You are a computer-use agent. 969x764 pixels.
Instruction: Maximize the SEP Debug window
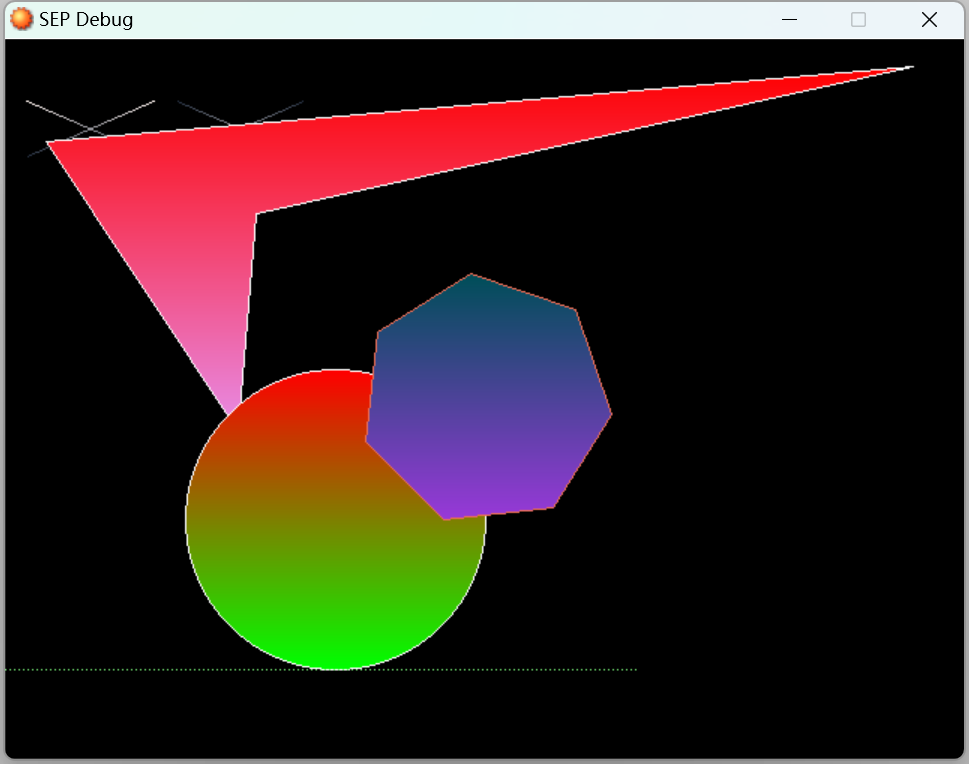(858, 20)
